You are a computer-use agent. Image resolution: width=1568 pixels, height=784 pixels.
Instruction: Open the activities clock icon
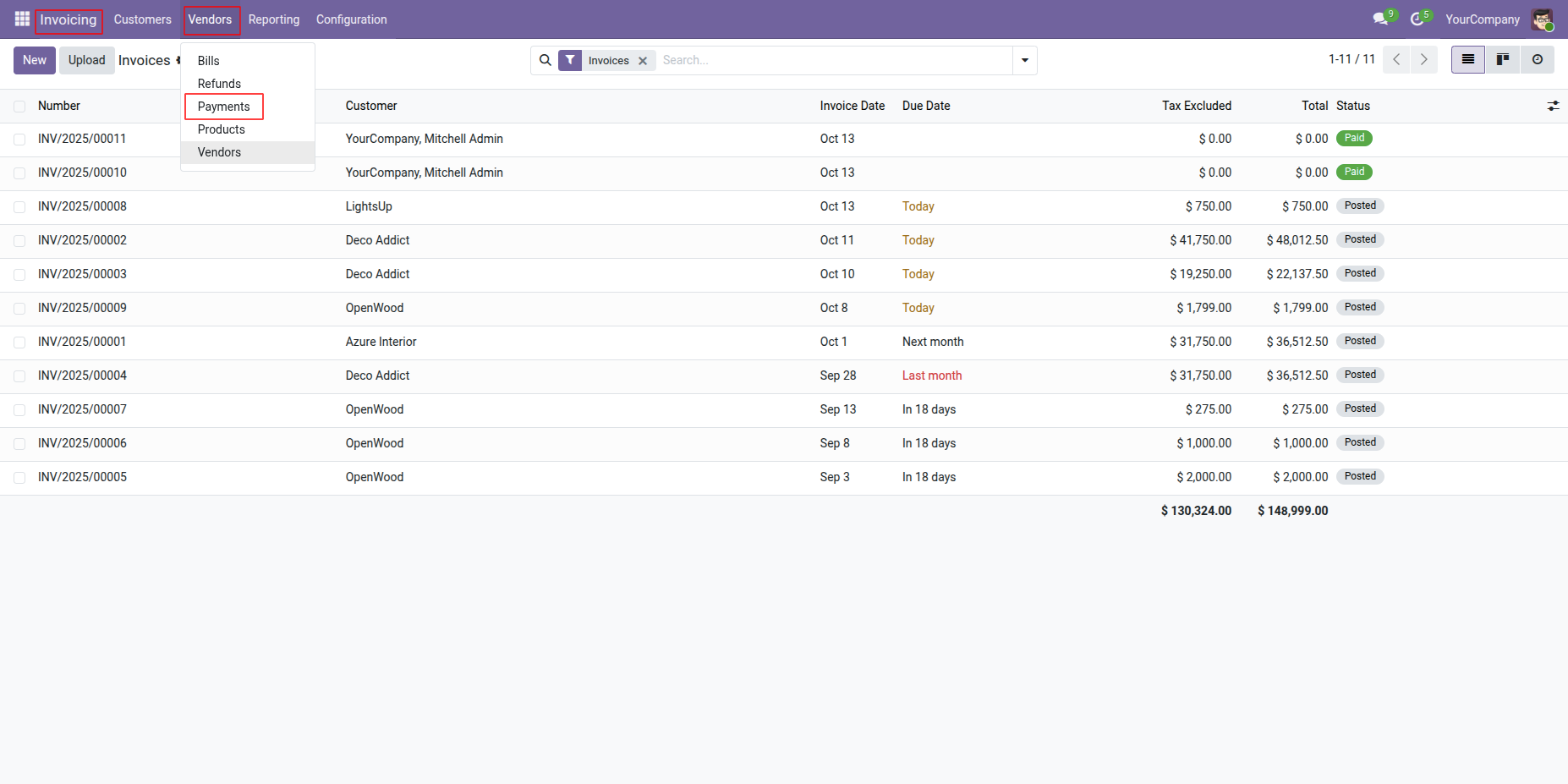pyautogui.click(x=1418, y=19)
